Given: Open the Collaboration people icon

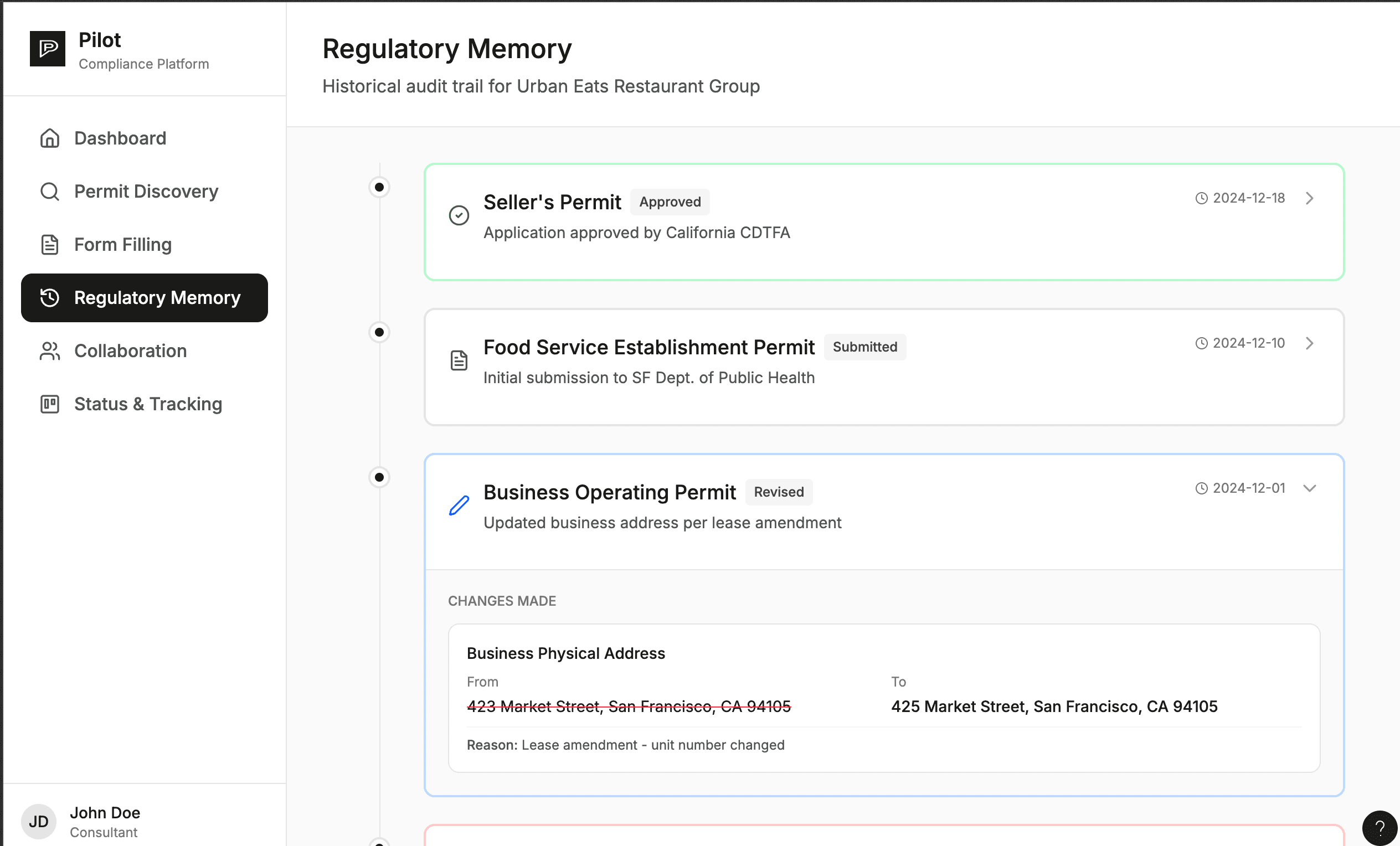Looking at the screenshot, I should tap(49, 350).
